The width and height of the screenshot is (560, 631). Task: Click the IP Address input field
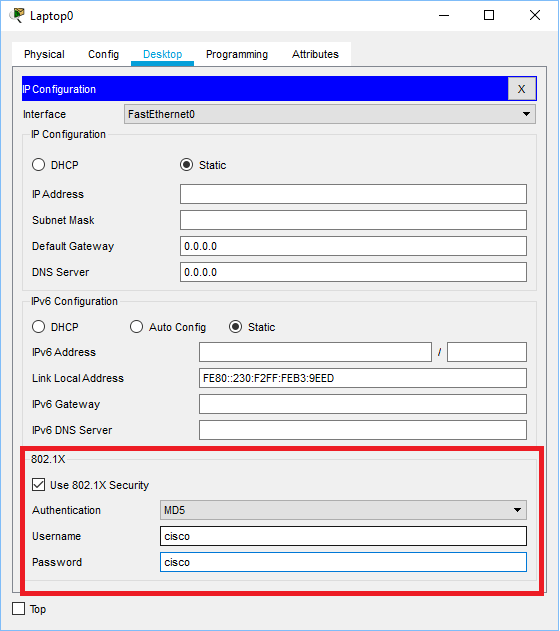coord(353,194)
